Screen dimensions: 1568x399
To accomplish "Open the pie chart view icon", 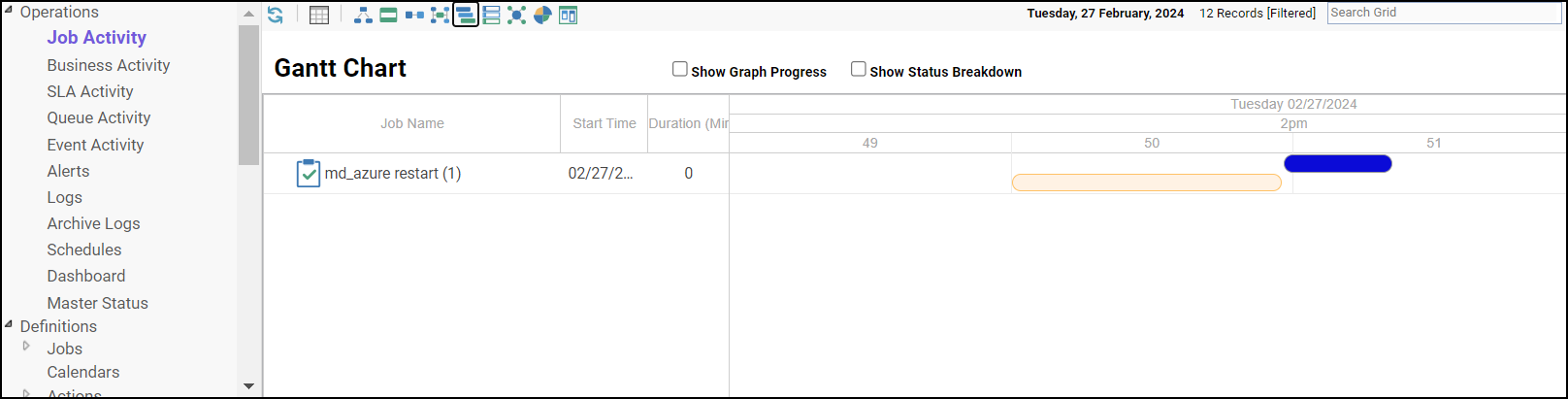I will 542,15.
